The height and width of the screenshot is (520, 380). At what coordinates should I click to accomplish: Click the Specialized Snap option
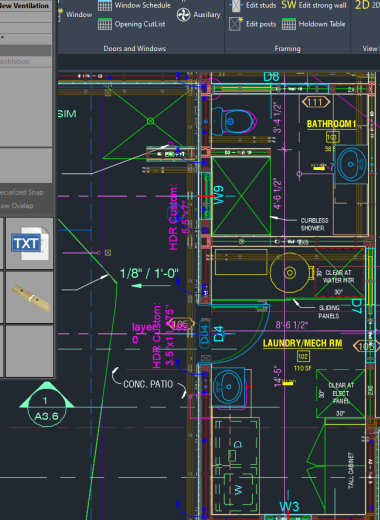pos(22,192)
